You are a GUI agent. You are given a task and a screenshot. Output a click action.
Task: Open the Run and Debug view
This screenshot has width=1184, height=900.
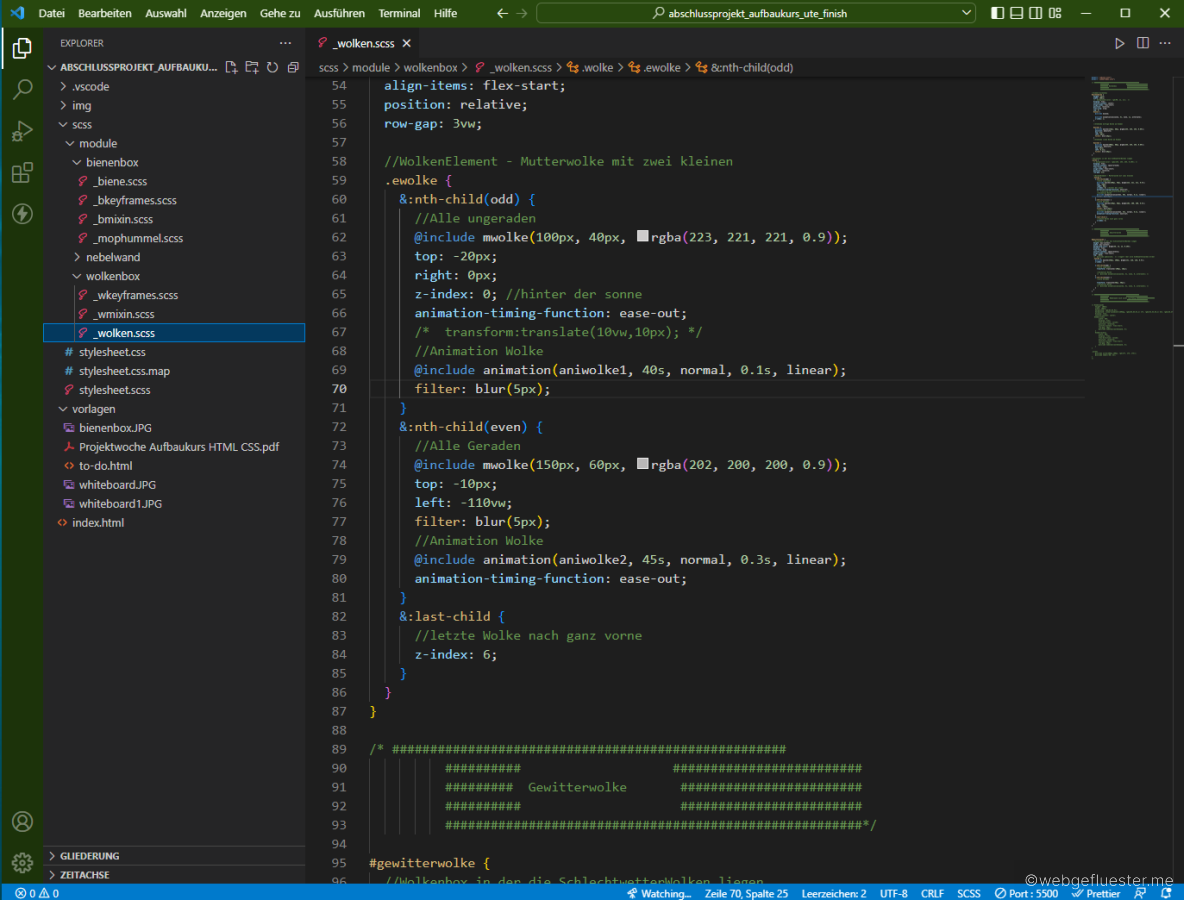22,132
